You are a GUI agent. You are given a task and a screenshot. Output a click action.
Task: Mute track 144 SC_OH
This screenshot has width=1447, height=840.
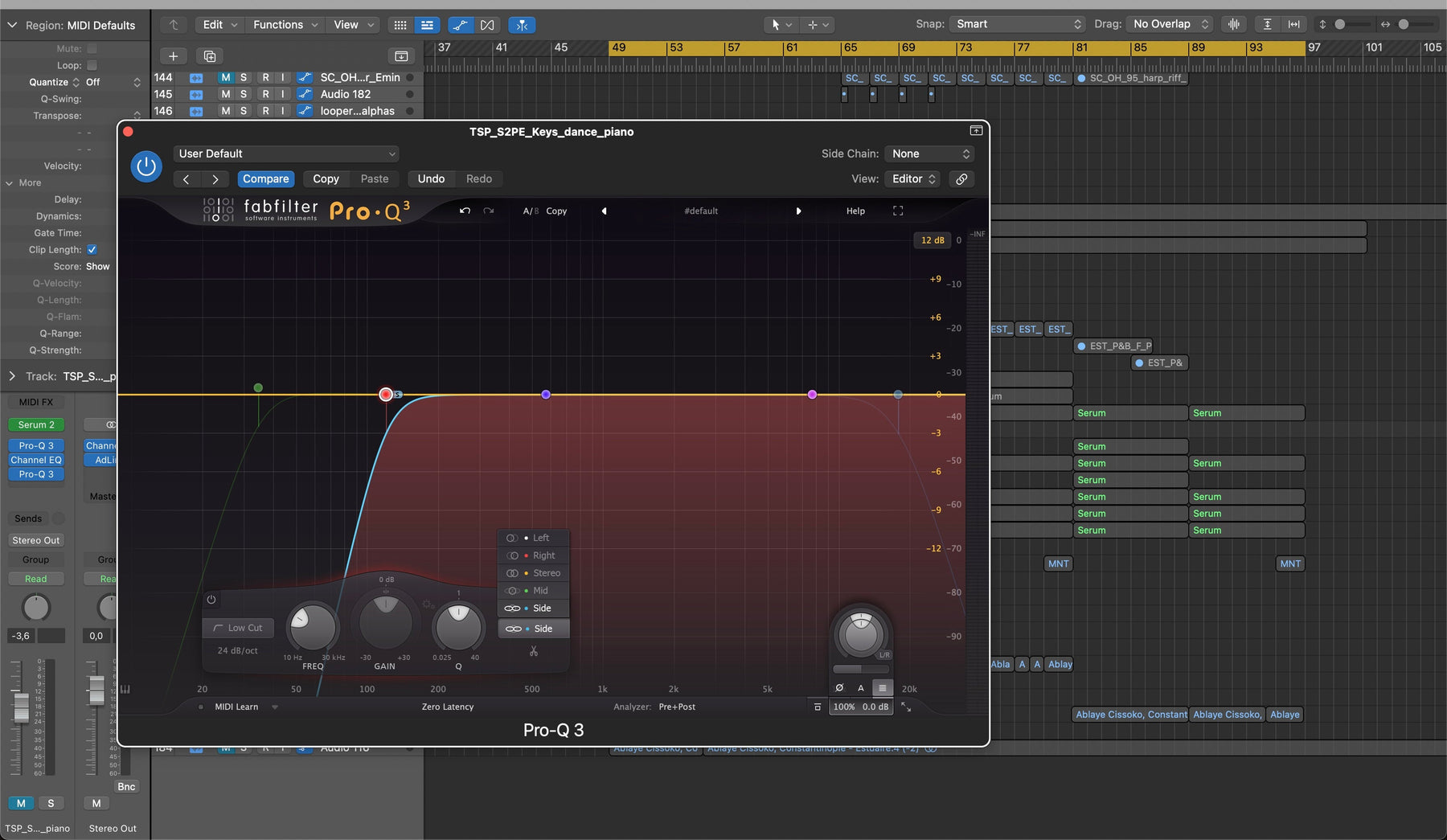[225, 78]
